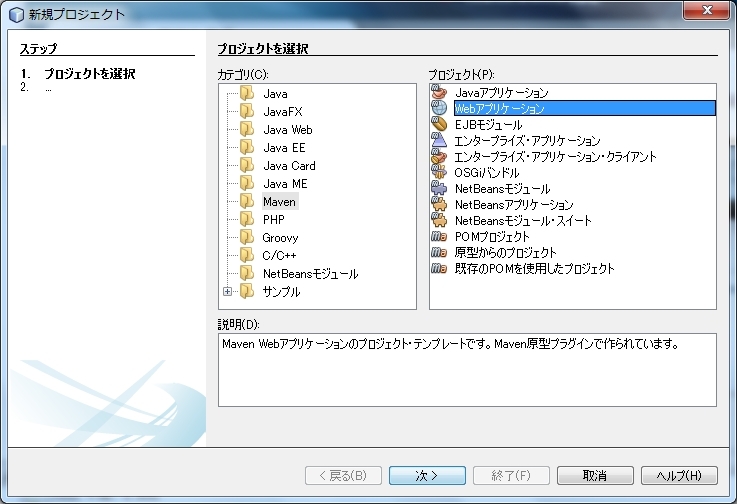Click the Java folder icon in categories
Screen dimensions: 737x504
pyautogui.click(x=247, y=93)
